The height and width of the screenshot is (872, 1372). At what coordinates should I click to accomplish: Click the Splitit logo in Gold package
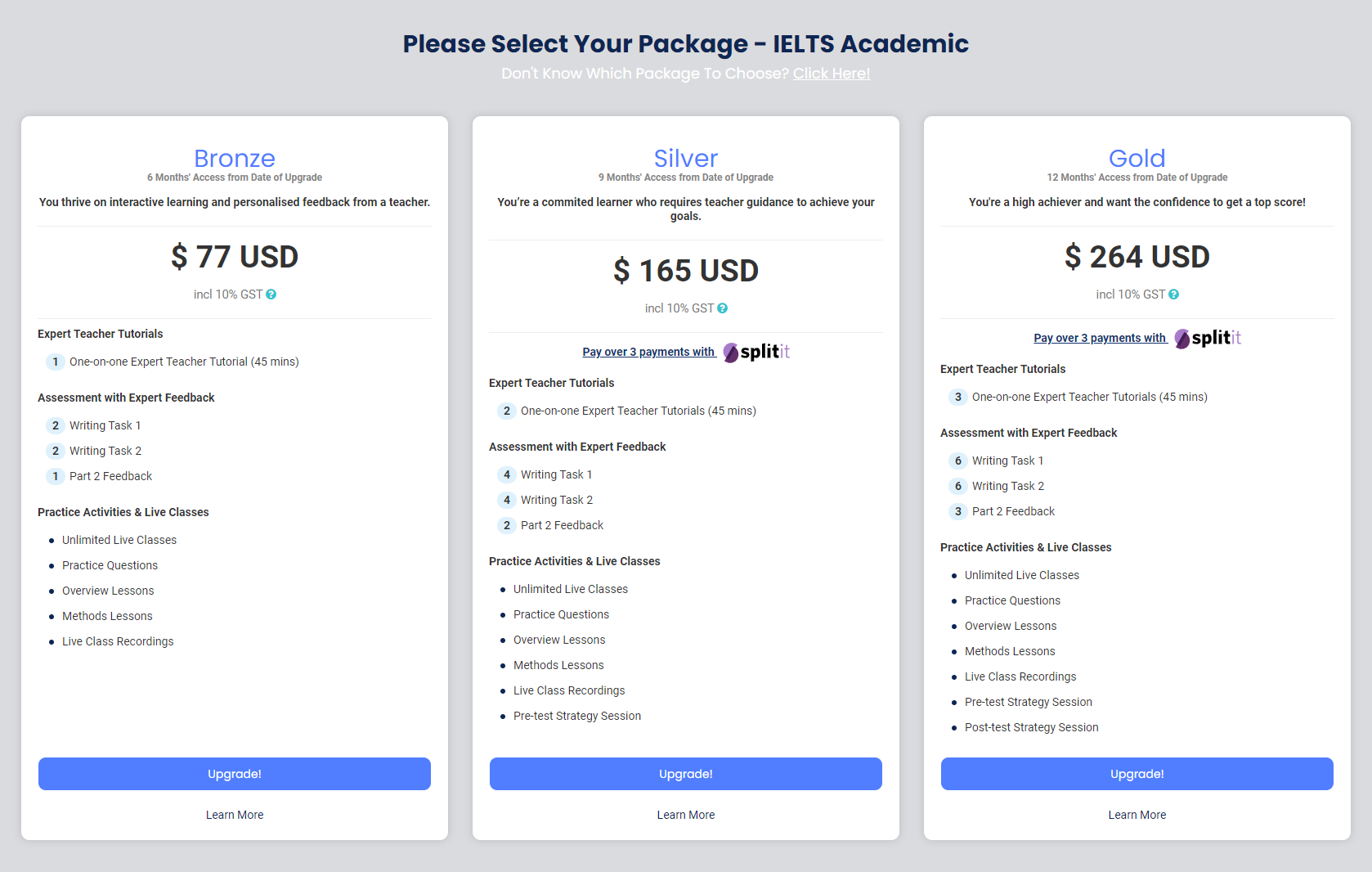click(1208, 338)
